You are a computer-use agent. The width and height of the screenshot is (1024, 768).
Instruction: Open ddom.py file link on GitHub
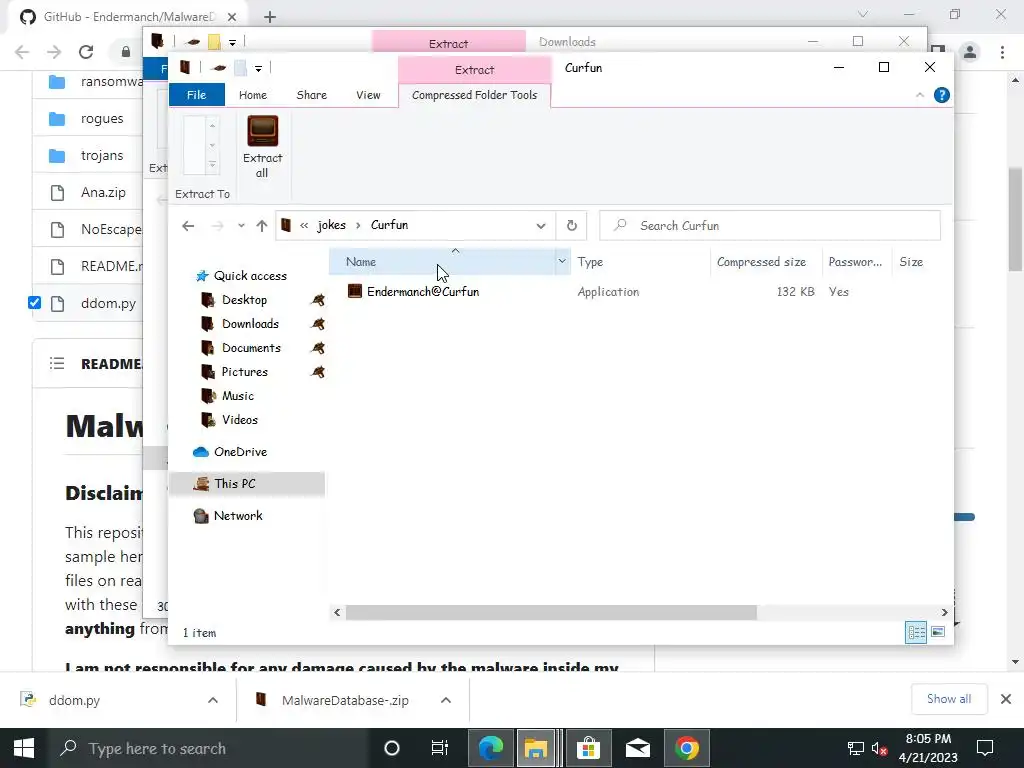point(108,304)
